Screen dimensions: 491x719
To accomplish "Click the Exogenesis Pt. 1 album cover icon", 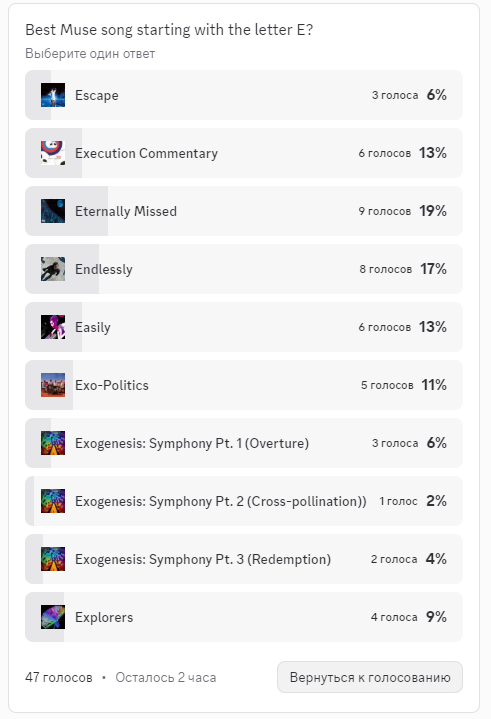I will [53, 443].
